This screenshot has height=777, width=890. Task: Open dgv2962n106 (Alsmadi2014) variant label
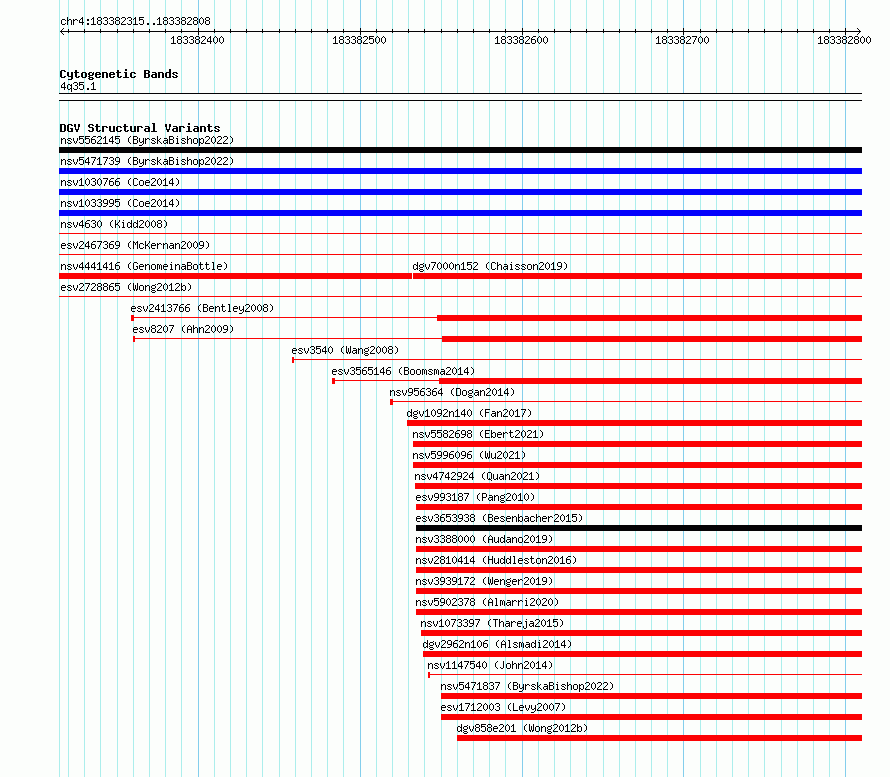pyautogui.click(x=497, y=644)
